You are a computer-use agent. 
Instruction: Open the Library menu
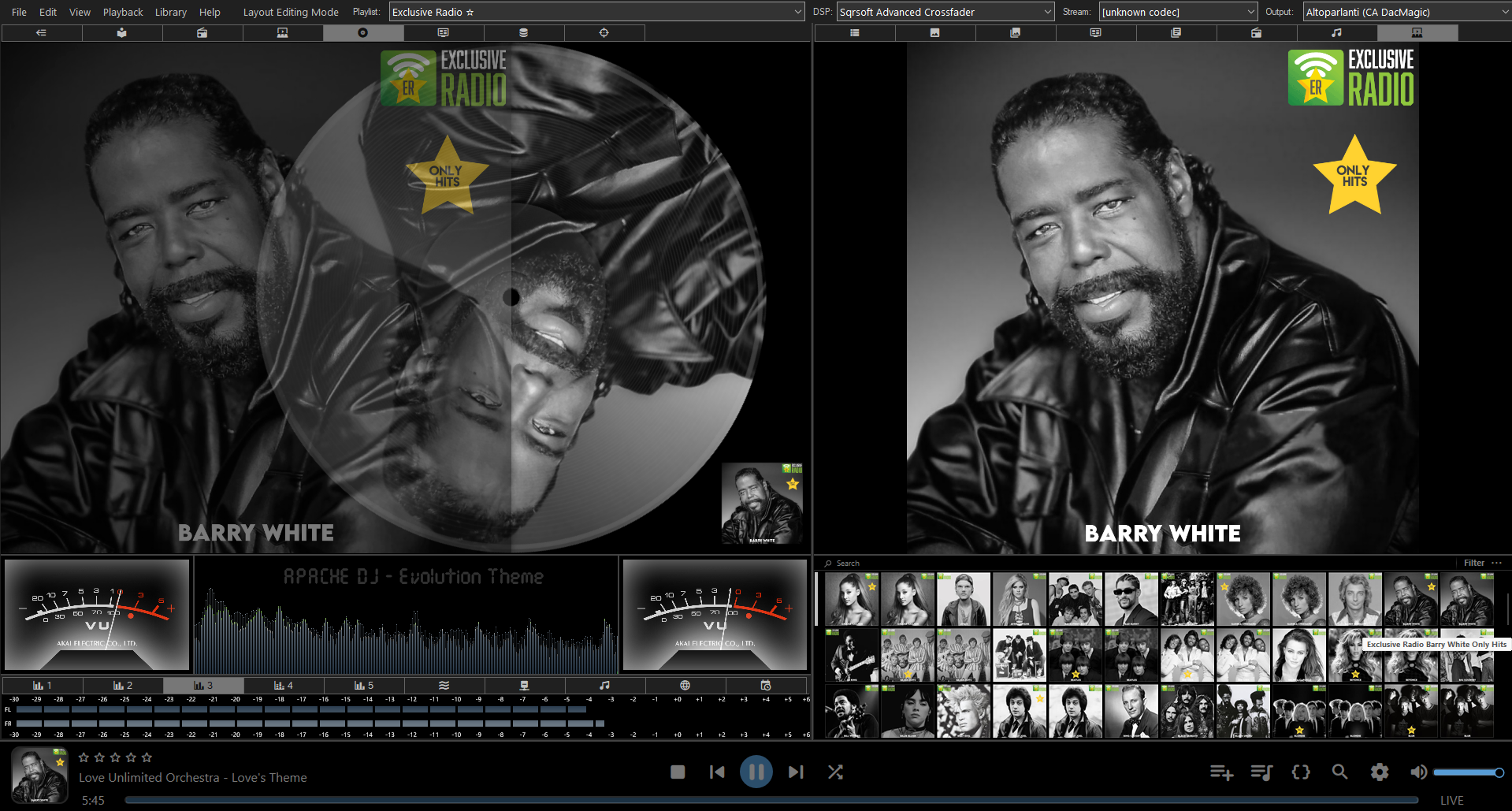pos(171,12)
